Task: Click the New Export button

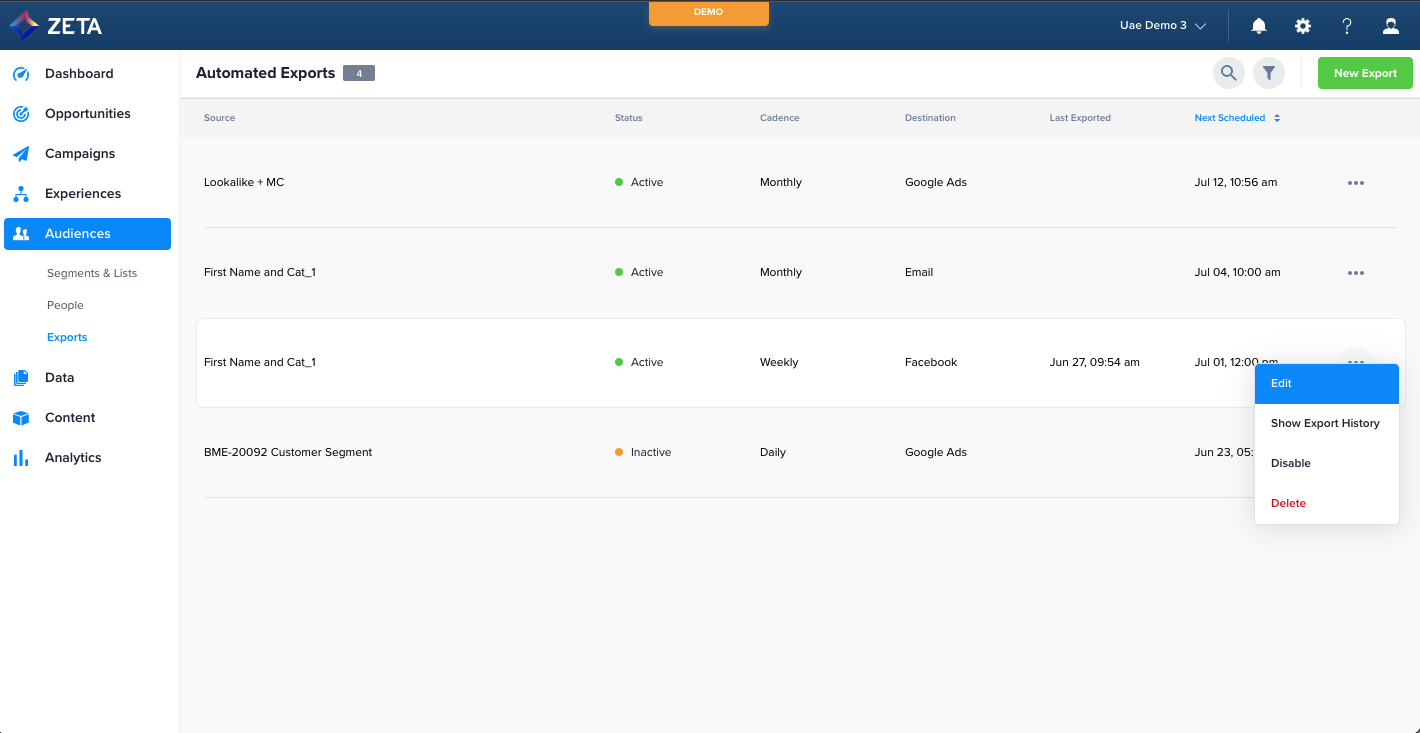Action: click(1365, 73)
